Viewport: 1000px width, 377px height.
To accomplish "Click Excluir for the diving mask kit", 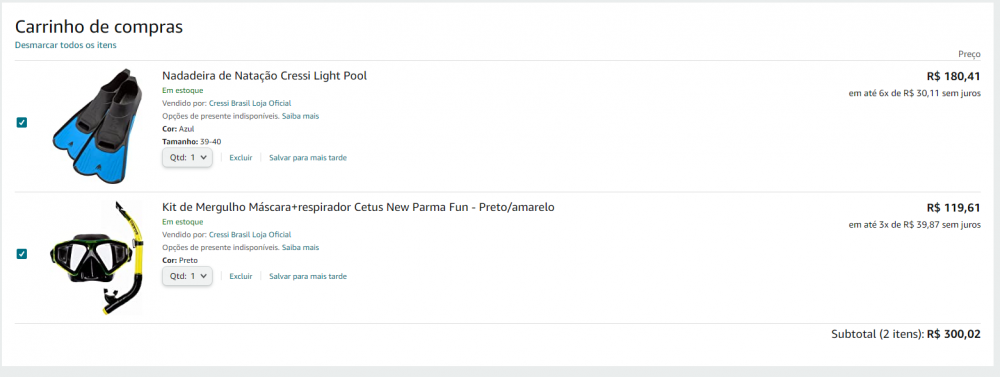I will pyautogui.click(x=241, y=276).
